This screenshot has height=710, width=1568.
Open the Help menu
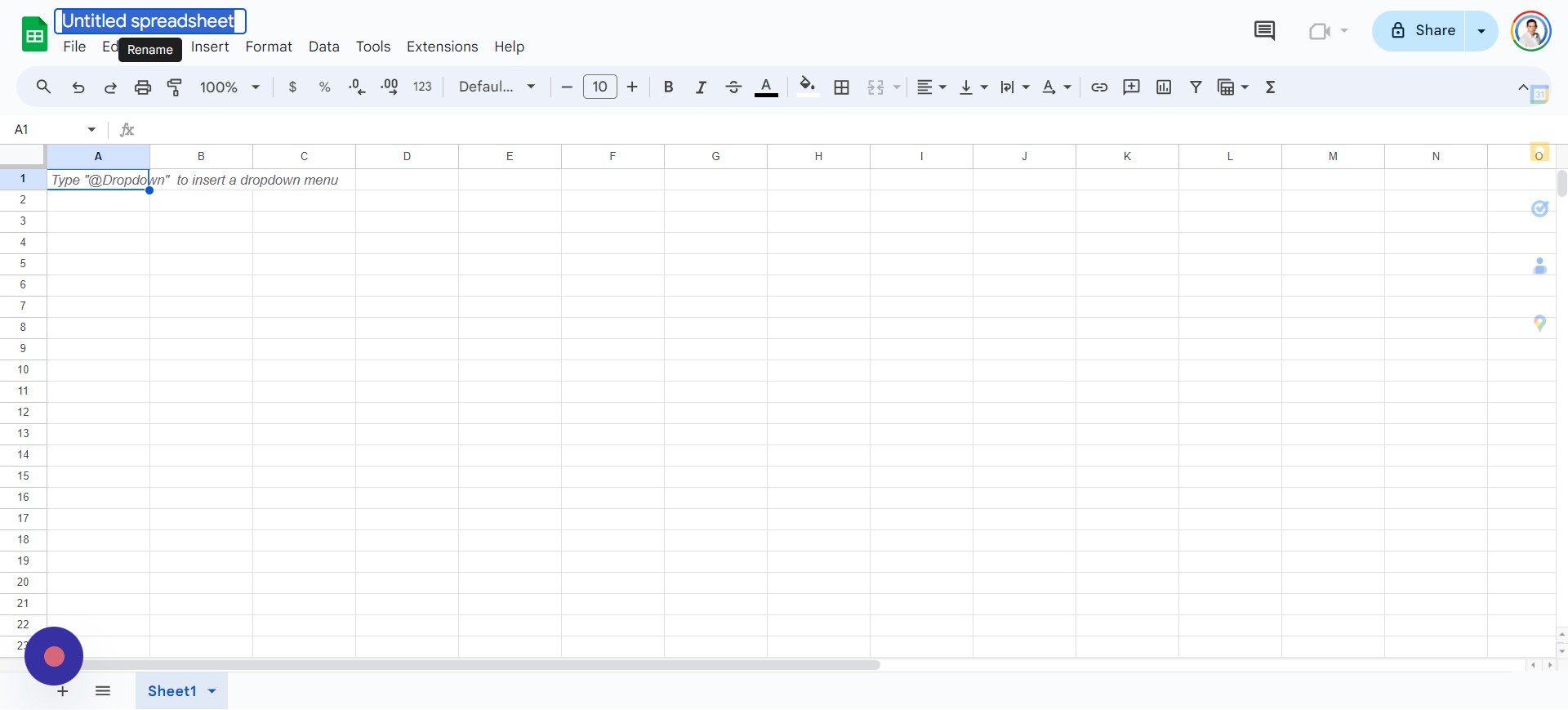509,47
